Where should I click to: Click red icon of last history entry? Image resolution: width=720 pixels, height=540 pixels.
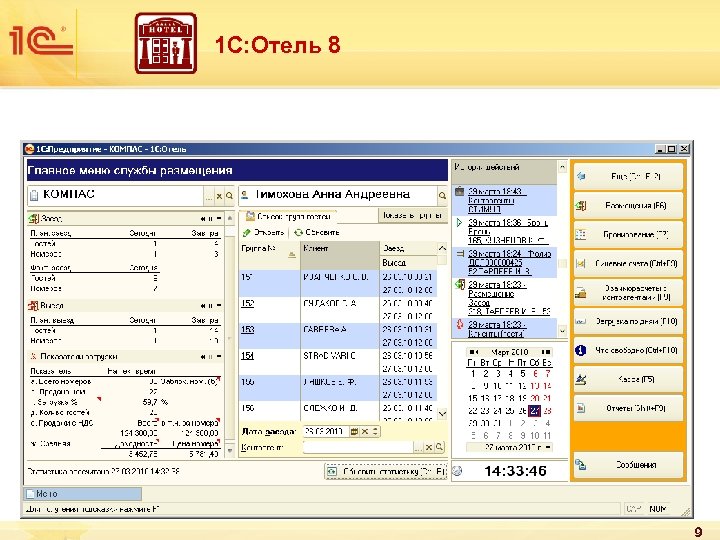[x=459, y=324]
